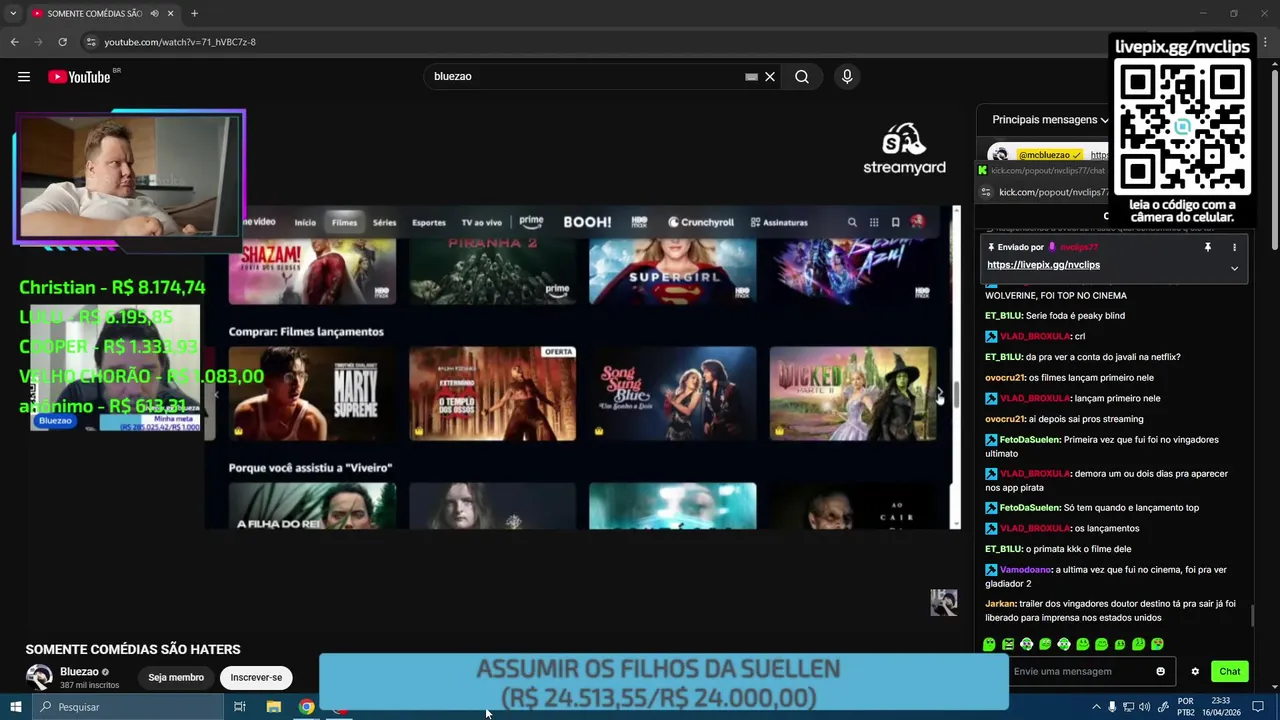Click the Windows 'Pesquisar' search box

(128, 707)
